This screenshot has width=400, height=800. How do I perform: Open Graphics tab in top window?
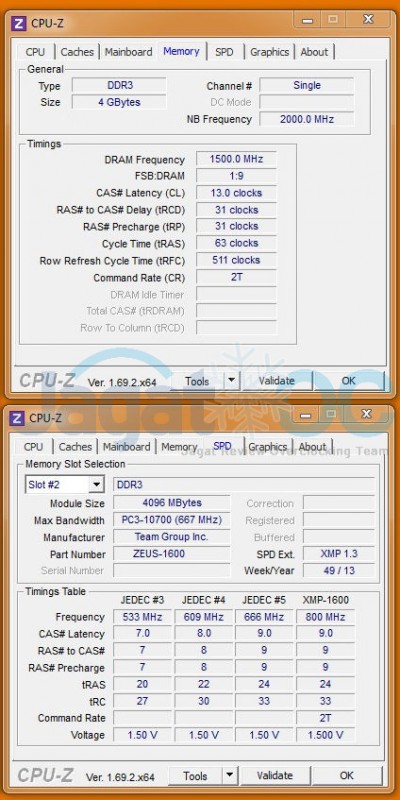269,52
